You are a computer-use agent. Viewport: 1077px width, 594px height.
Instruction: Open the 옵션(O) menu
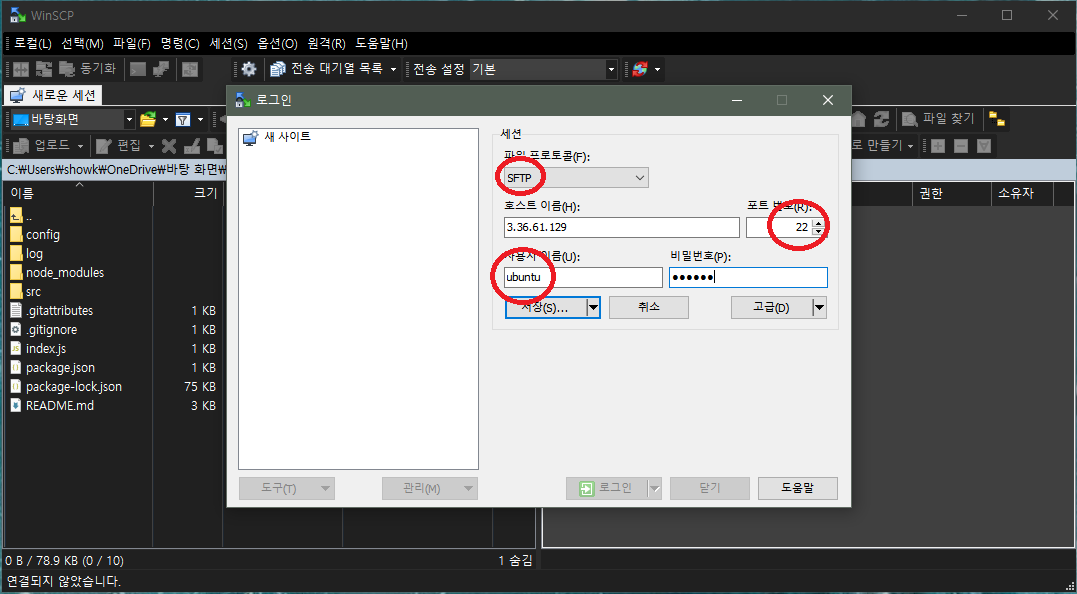[277, 43]
